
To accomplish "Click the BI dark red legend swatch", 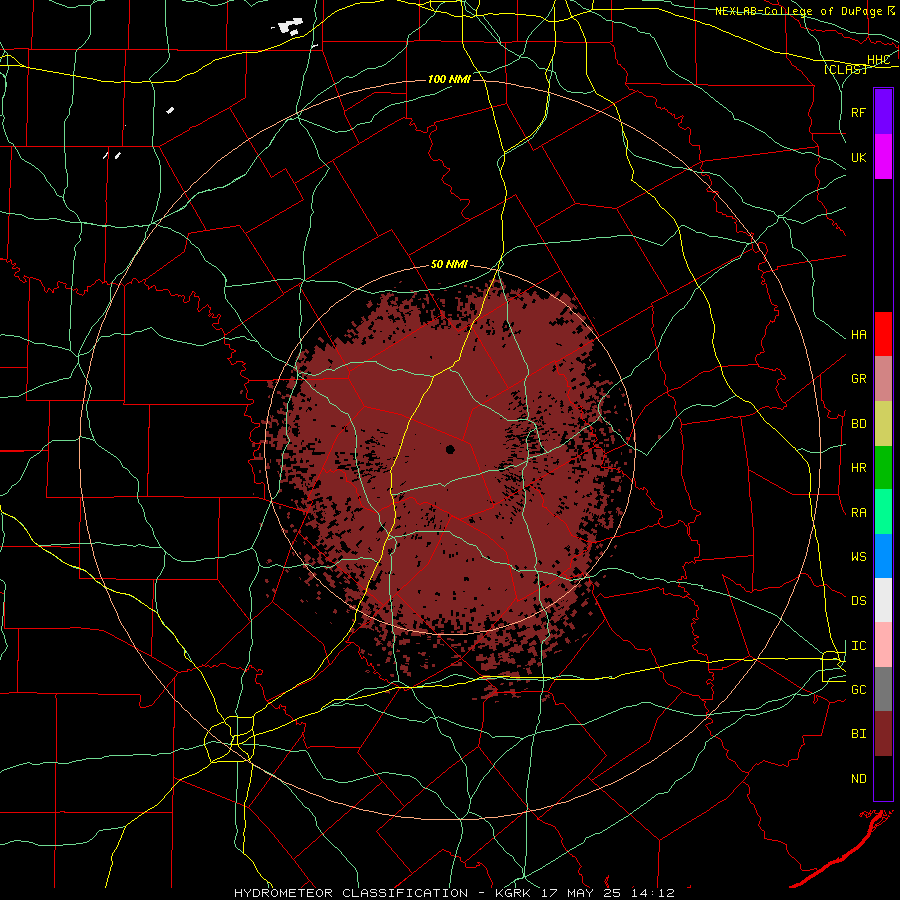I will [883, 734].
